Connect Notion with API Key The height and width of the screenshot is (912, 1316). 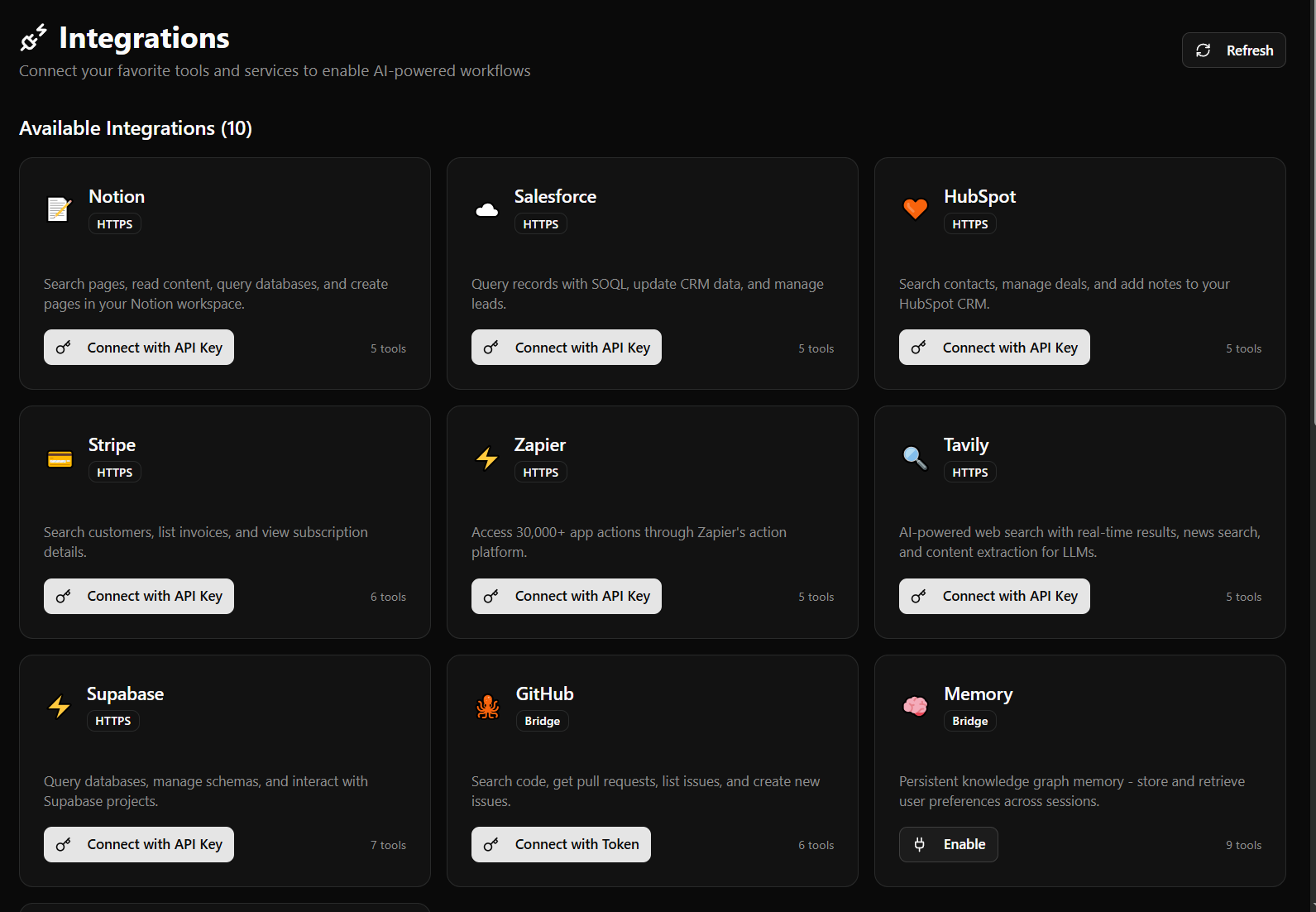(139, 348)
